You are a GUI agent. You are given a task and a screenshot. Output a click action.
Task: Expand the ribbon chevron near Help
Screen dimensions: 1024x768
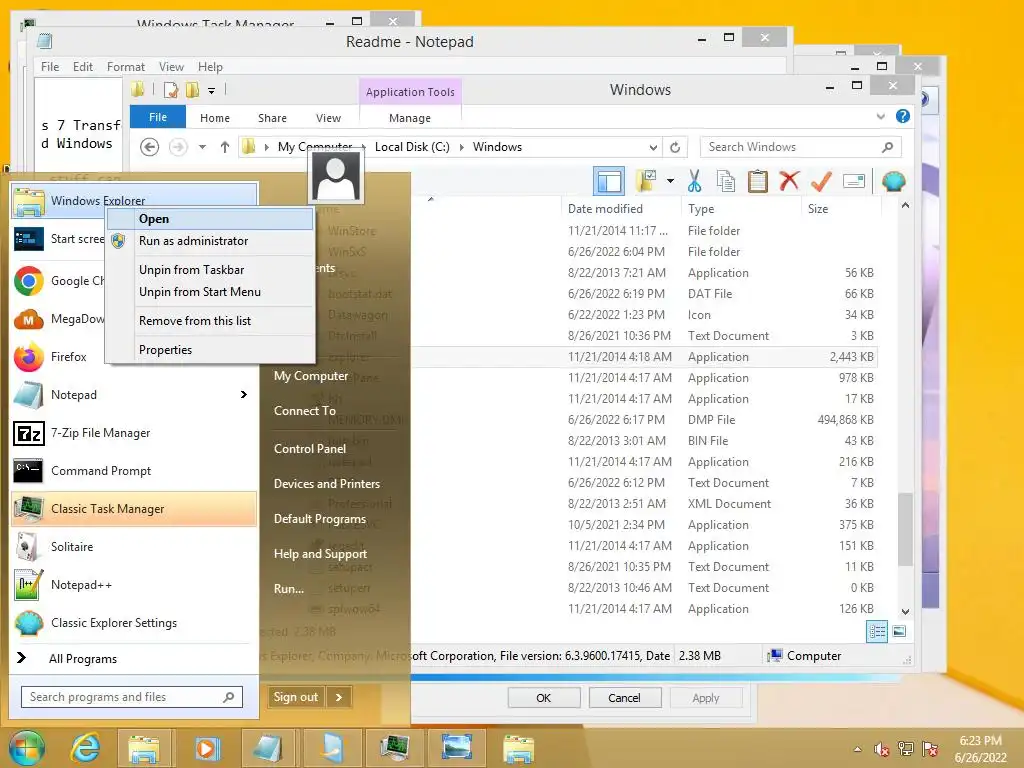click(x=880, y=116)
